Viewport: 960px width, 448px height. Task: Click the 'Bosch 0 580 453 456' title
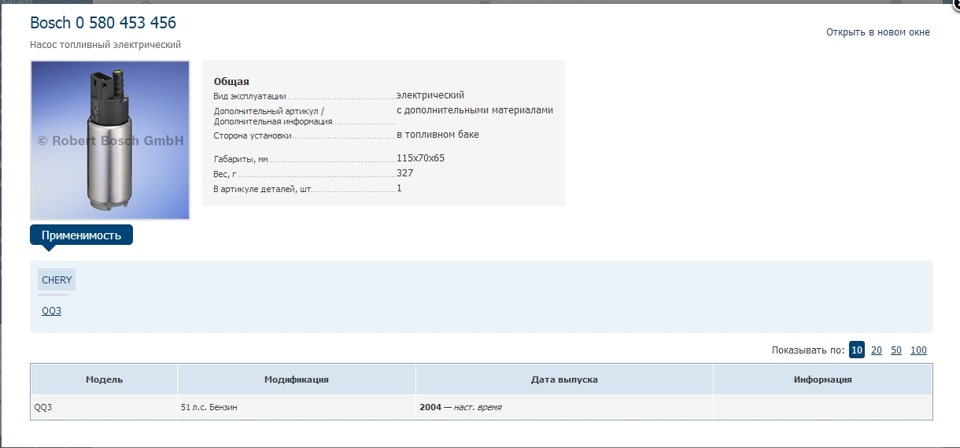pyautogui.click(x=103, y=23)
